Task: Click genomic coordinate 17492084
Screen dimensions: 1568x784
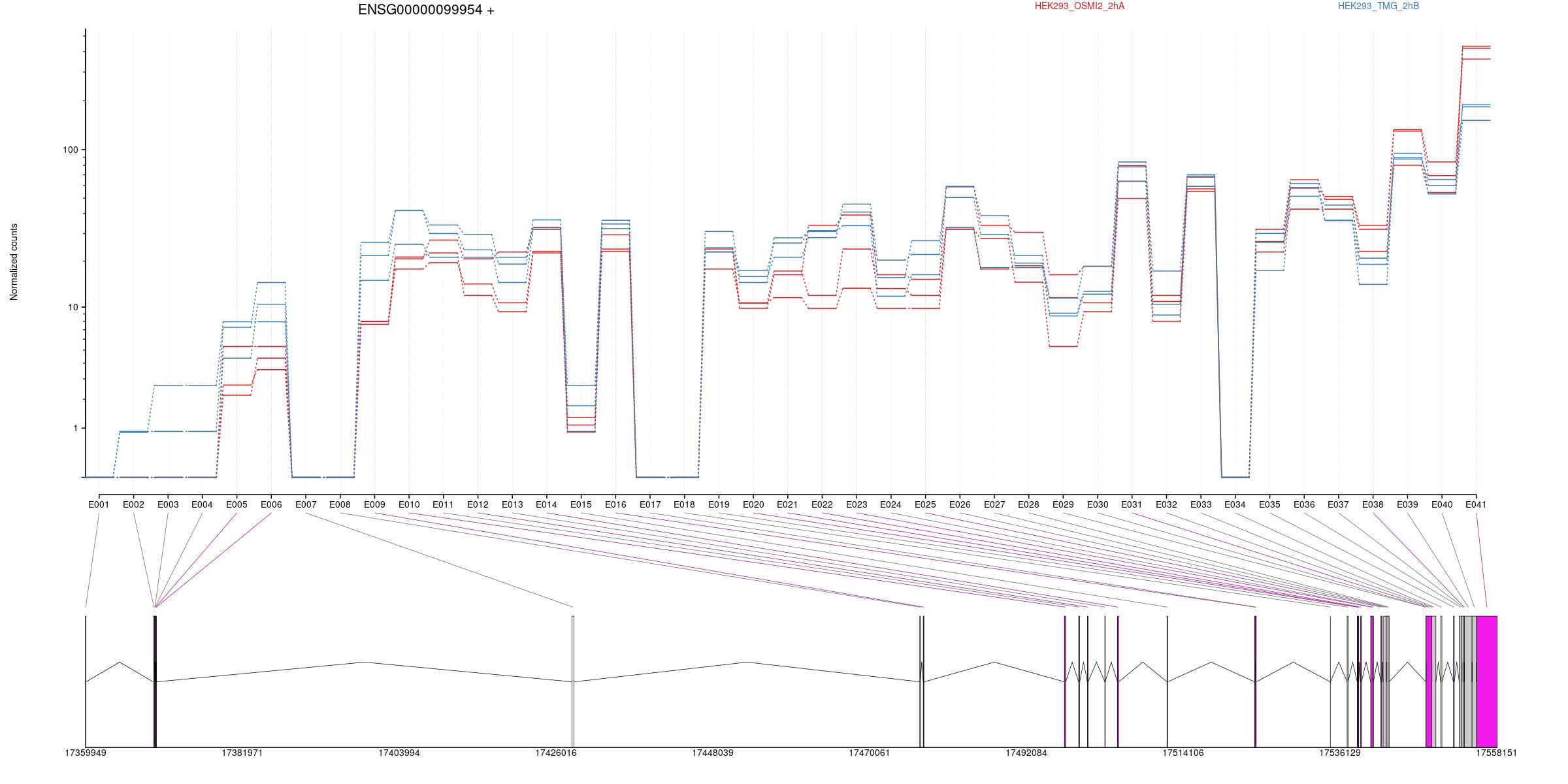Action: (x=1026, y=753)
